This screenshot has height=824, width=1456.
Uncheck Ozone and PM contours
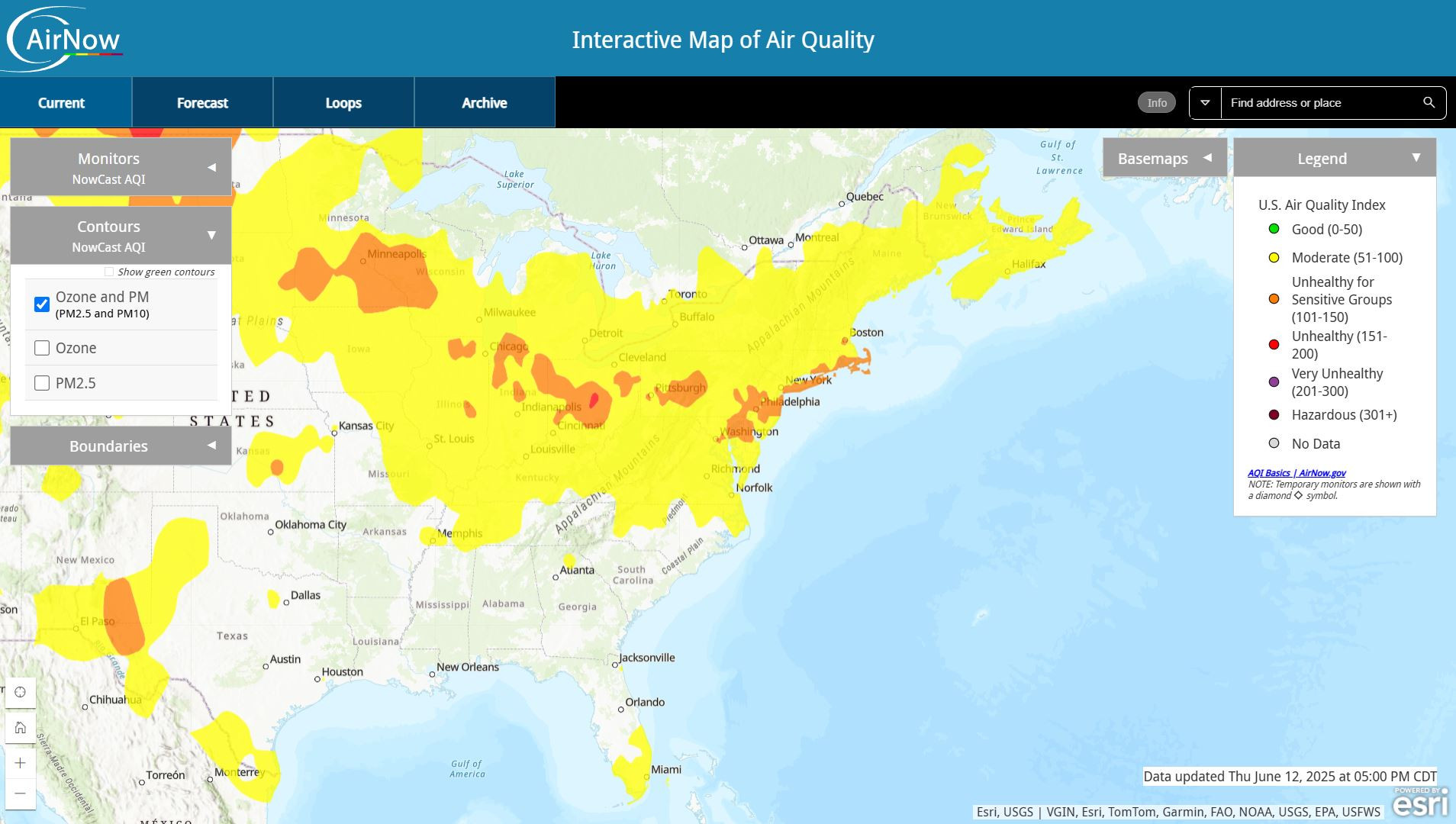42,304
